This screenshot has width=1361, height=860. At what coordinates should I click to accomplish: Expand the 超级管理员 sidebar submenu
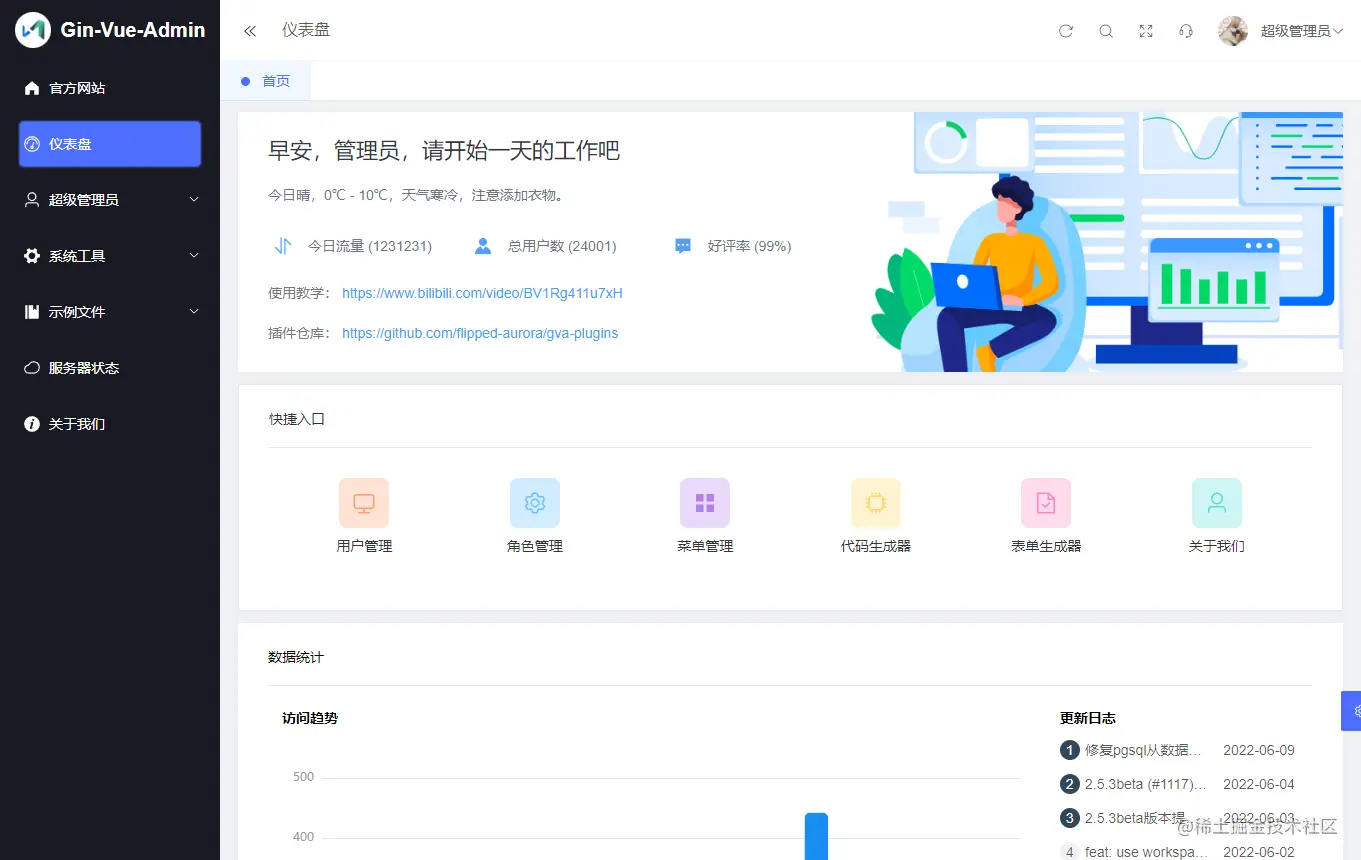point(110,200)
